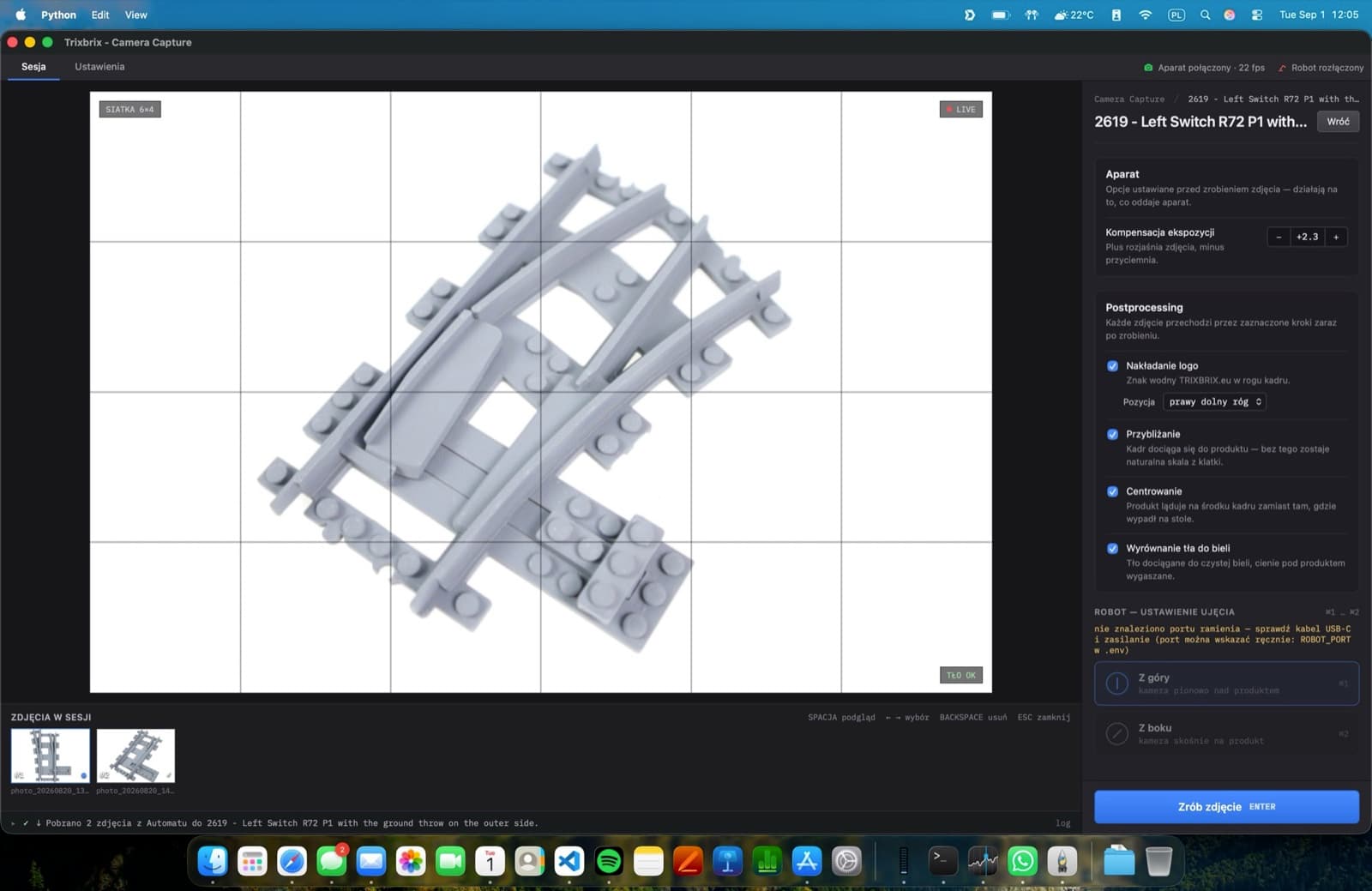Open Spotlight search in the menu bar
Image resolution: width=1372 pixels, height=891 pixels.
[1205, 15]
